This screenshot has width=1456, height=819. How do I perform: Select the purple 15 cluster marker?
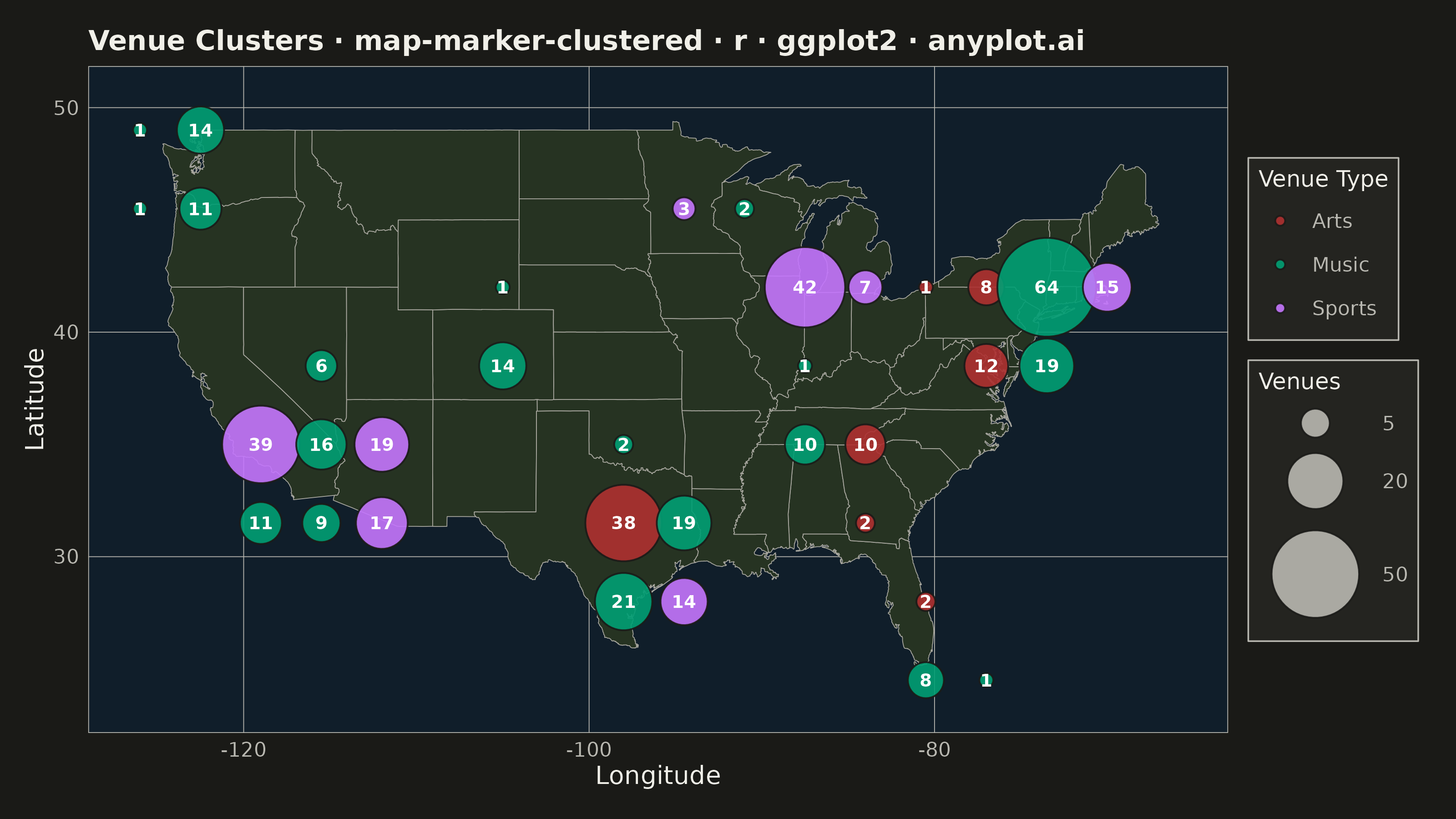pos(1107,287)
